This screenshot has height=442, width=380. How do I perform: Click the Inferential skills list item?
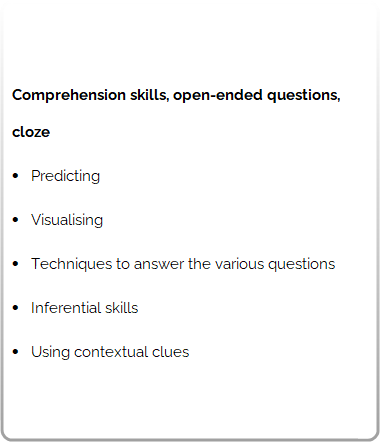(84, 308)
